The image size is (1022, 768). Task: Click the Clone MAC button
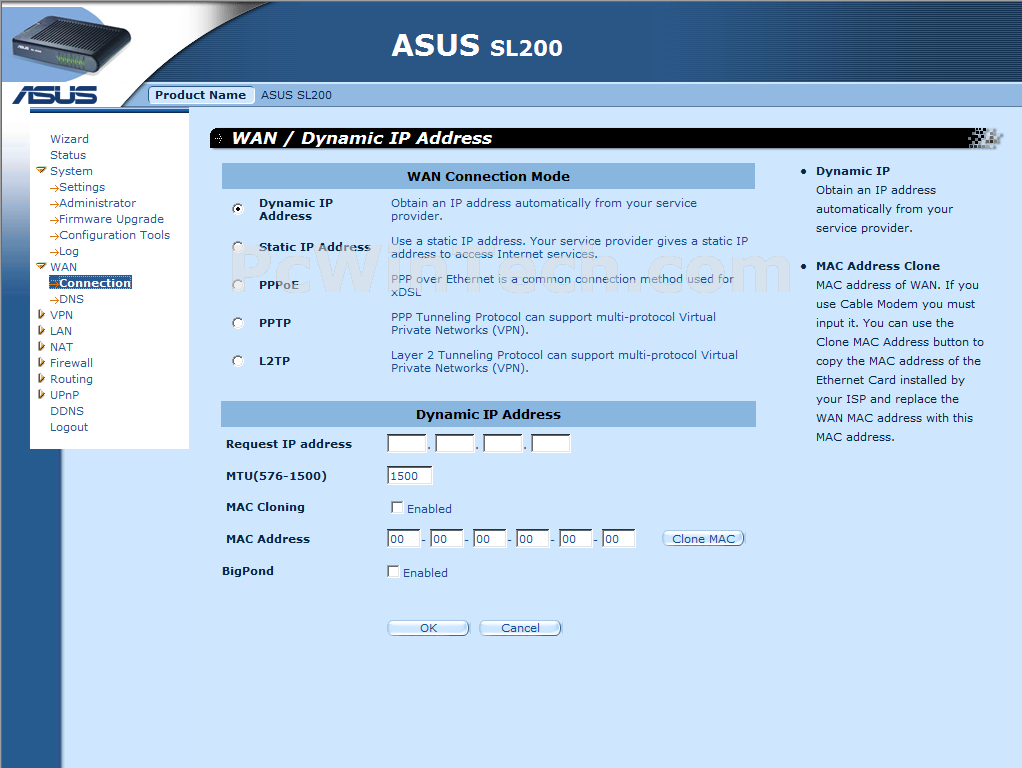(x=703, y=539)
